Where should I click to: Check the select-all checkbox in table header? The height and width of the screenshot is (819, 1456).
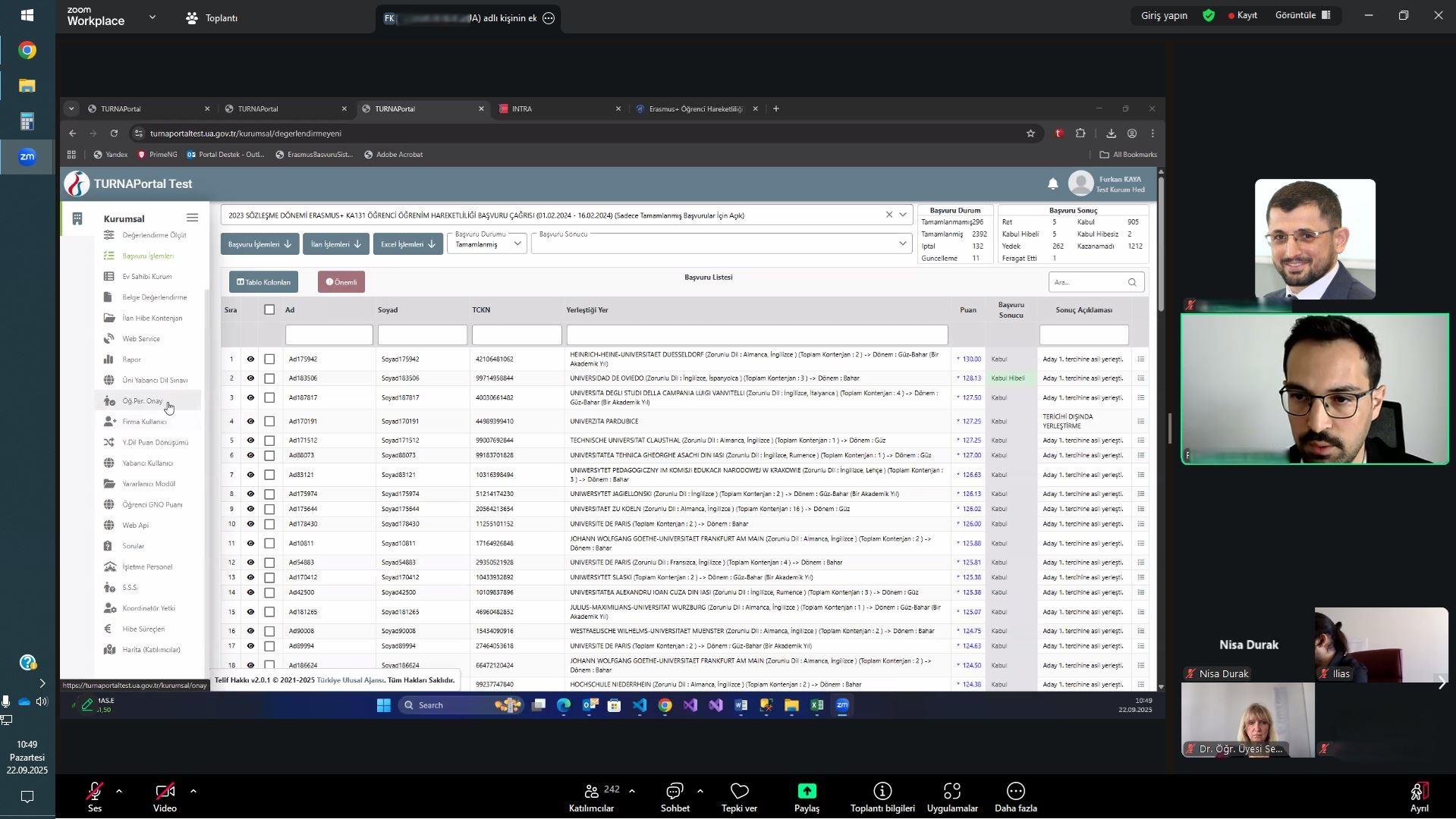(269, 309)
